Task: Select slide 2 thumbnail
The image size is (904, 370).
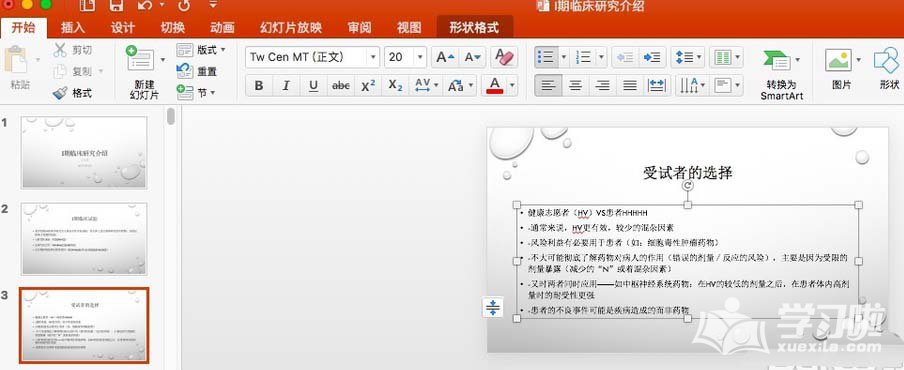Action: coord(84,239)
